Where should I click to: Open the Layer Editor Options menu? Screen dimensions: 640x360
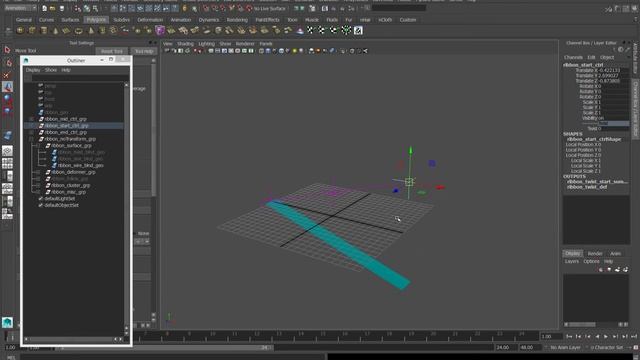(591, 261)
